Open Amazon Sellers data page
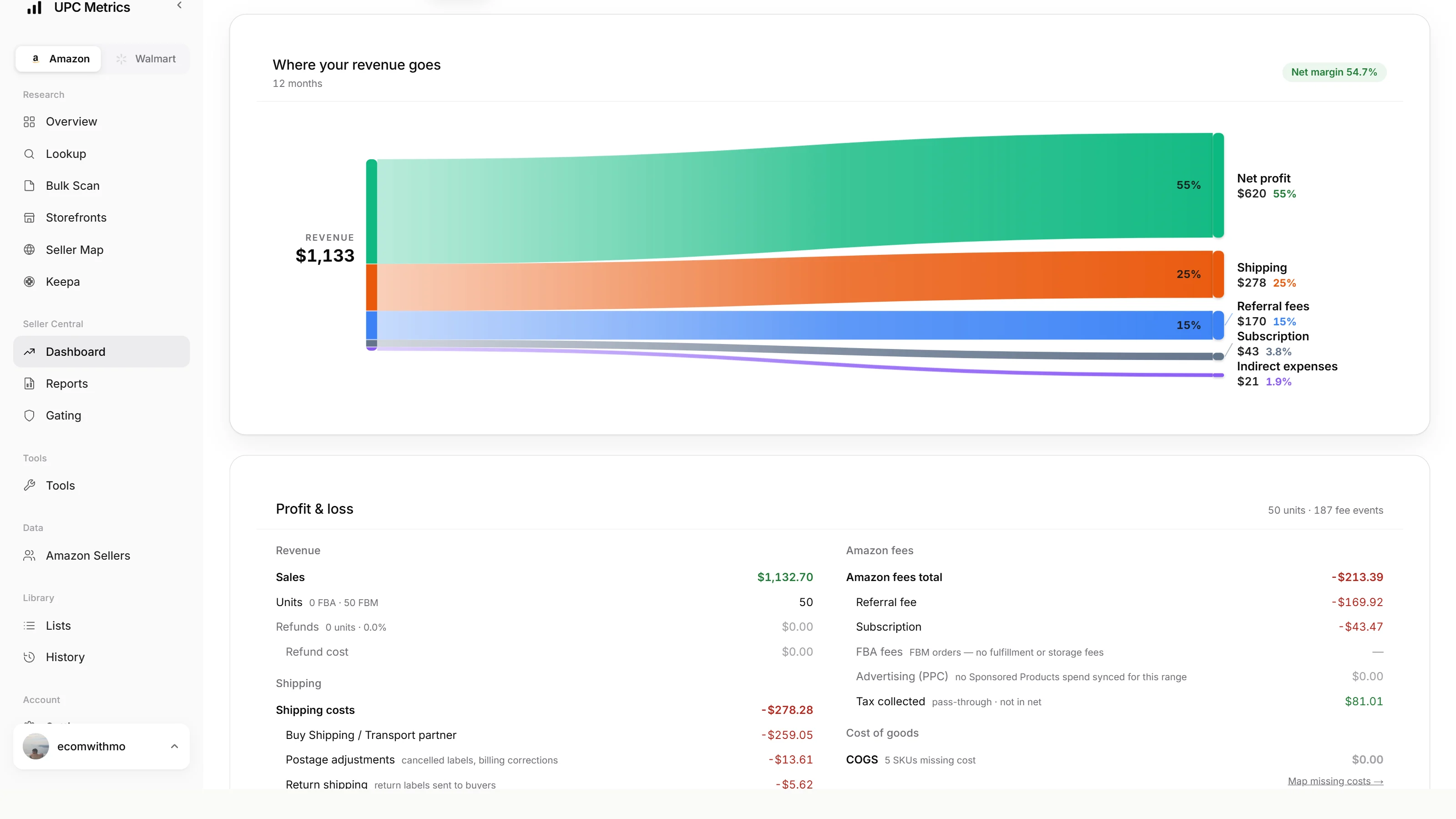The width and height of the screenshot is (1456, 819). 101,556
